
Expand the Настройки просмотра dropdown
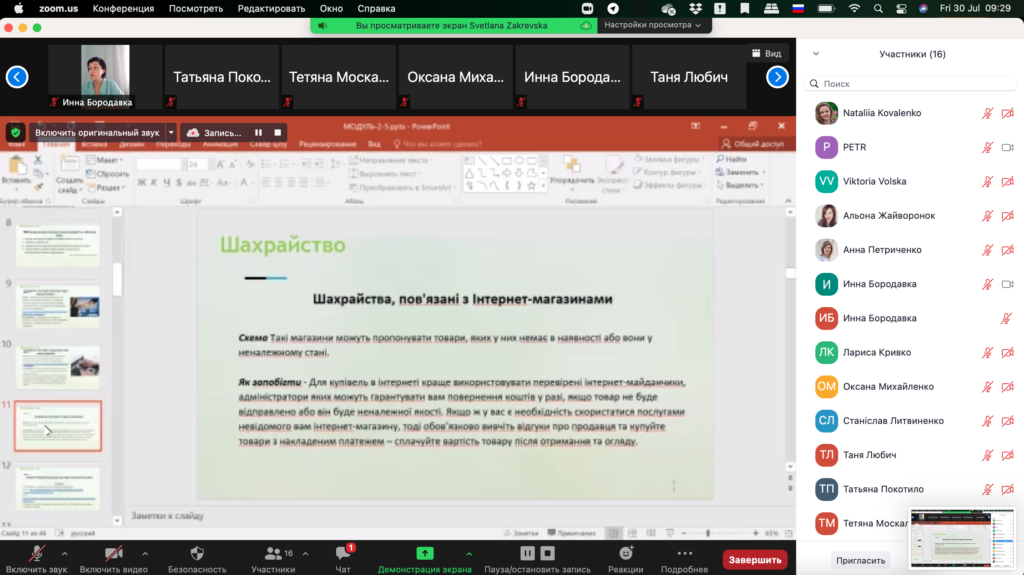[653, 25]
